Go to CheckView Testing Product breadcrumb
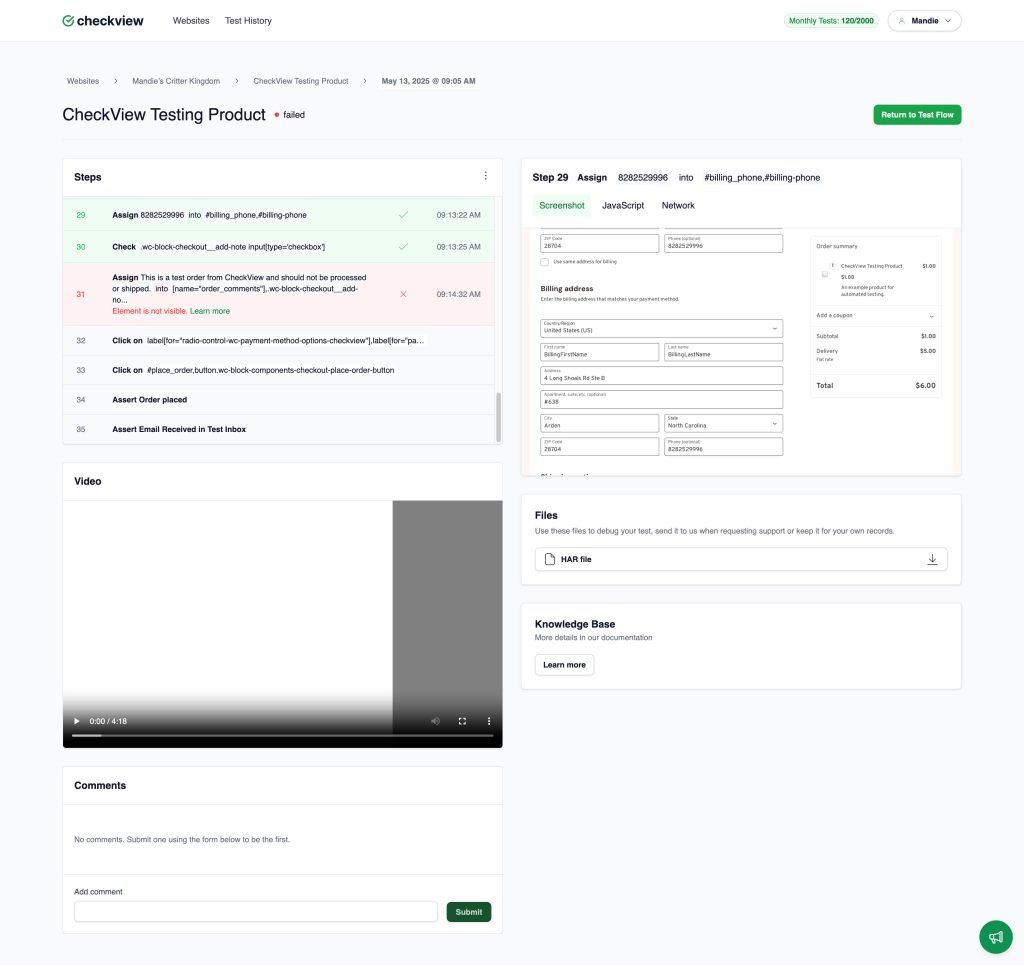1024x965 pixels. pyautogui.click(x=300, y=81)
